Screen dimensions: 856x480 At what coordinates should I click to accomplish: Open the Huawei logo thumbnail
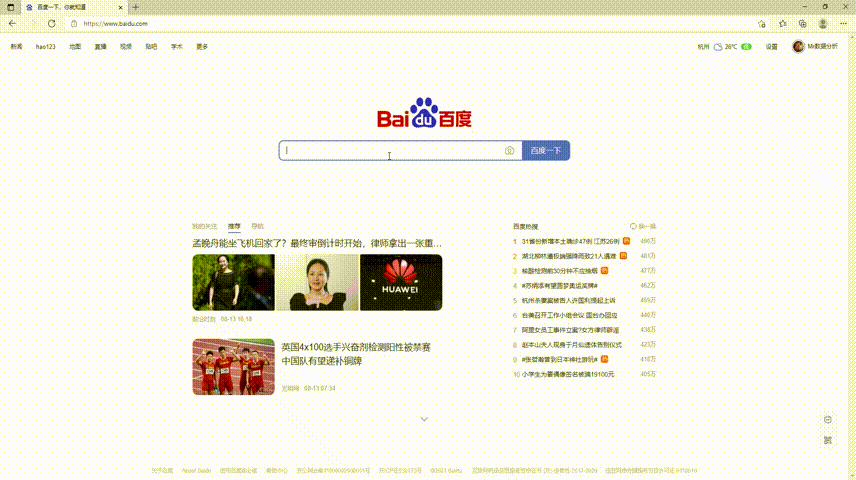(401, 282)
